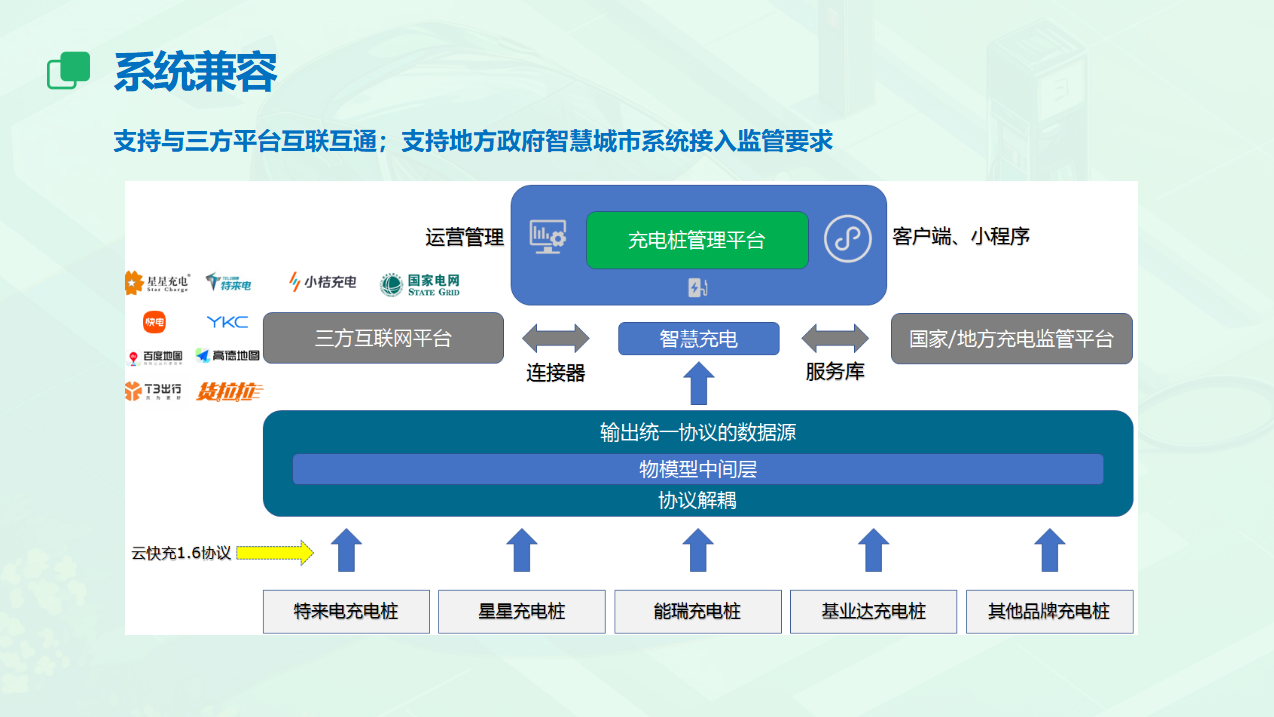The image size is (1274, 717).
Task: Click the 星星充电 Star Charge logo
Action: 157,283
